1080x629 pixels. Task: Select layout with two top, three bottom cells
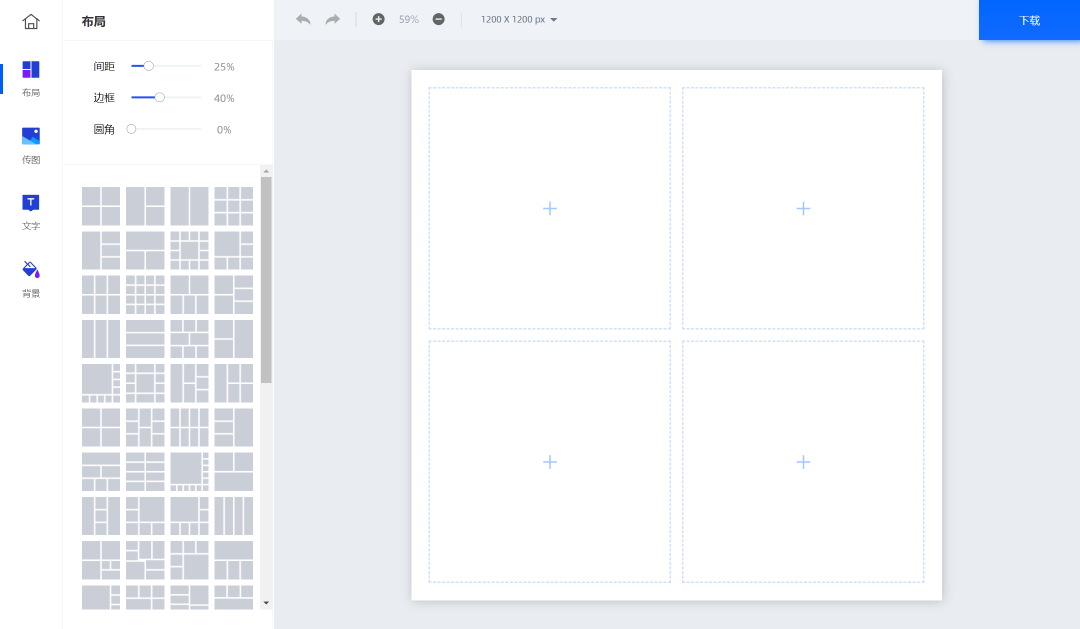pos(189,294)
